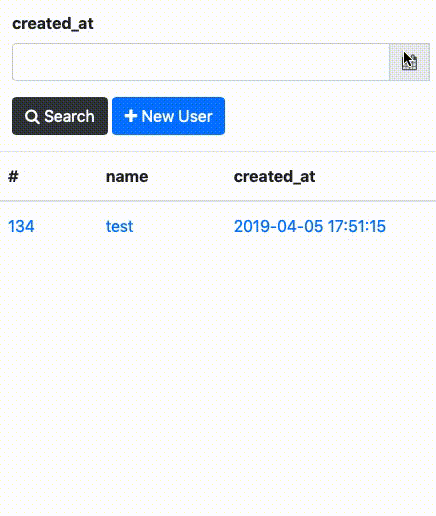Screen dimensions: 436x516
Task: Select the table row for user 134
Action: (218, 226)
